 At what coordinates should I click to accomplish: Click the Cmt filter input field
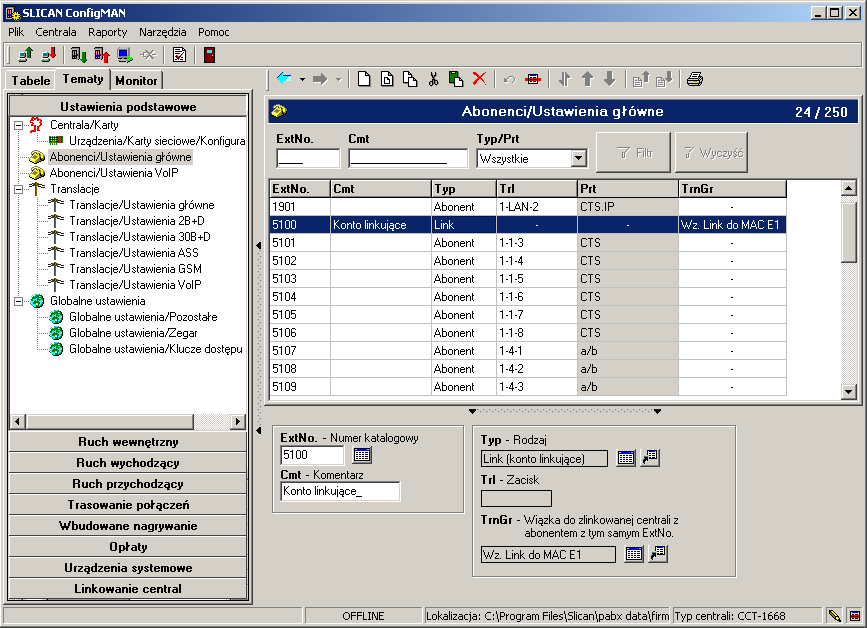coord(408,159)
